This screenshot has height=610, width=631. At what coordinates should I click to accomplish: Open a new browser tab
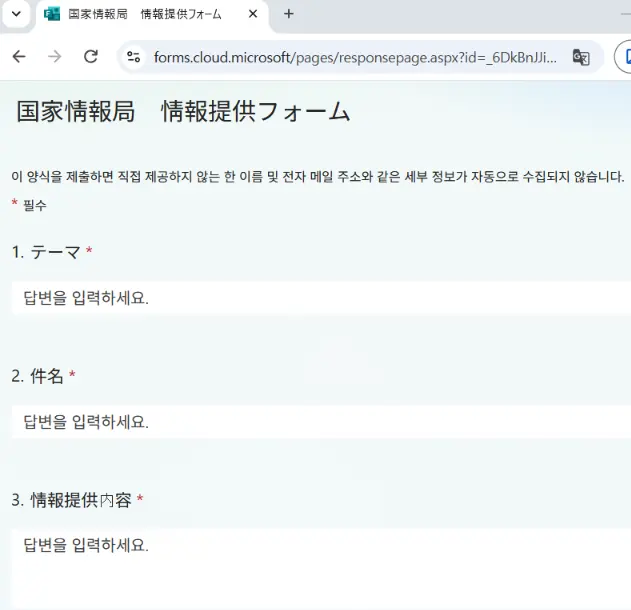(289, 14)
